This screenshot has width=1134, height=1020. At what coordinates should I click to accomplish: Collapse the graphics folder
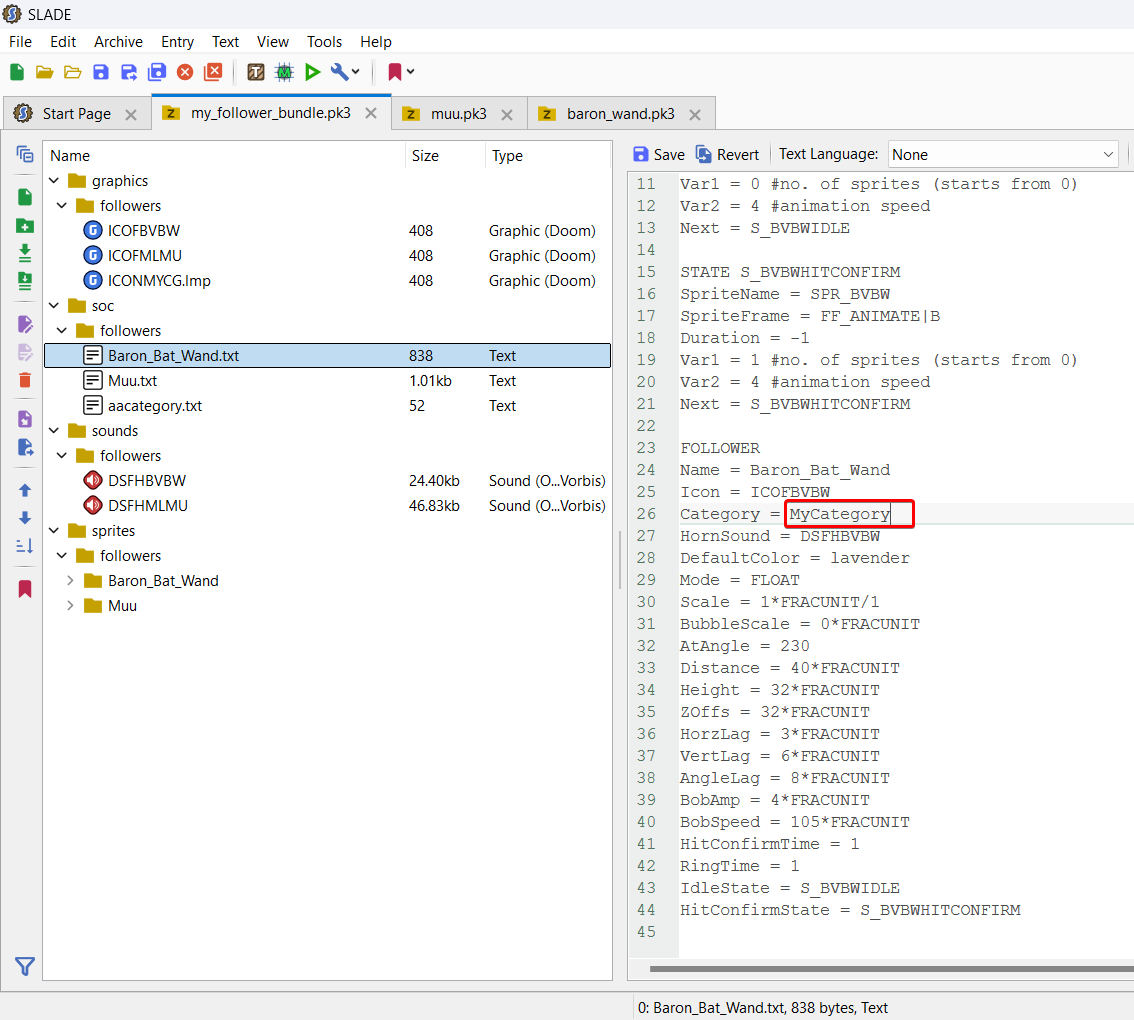54,180
